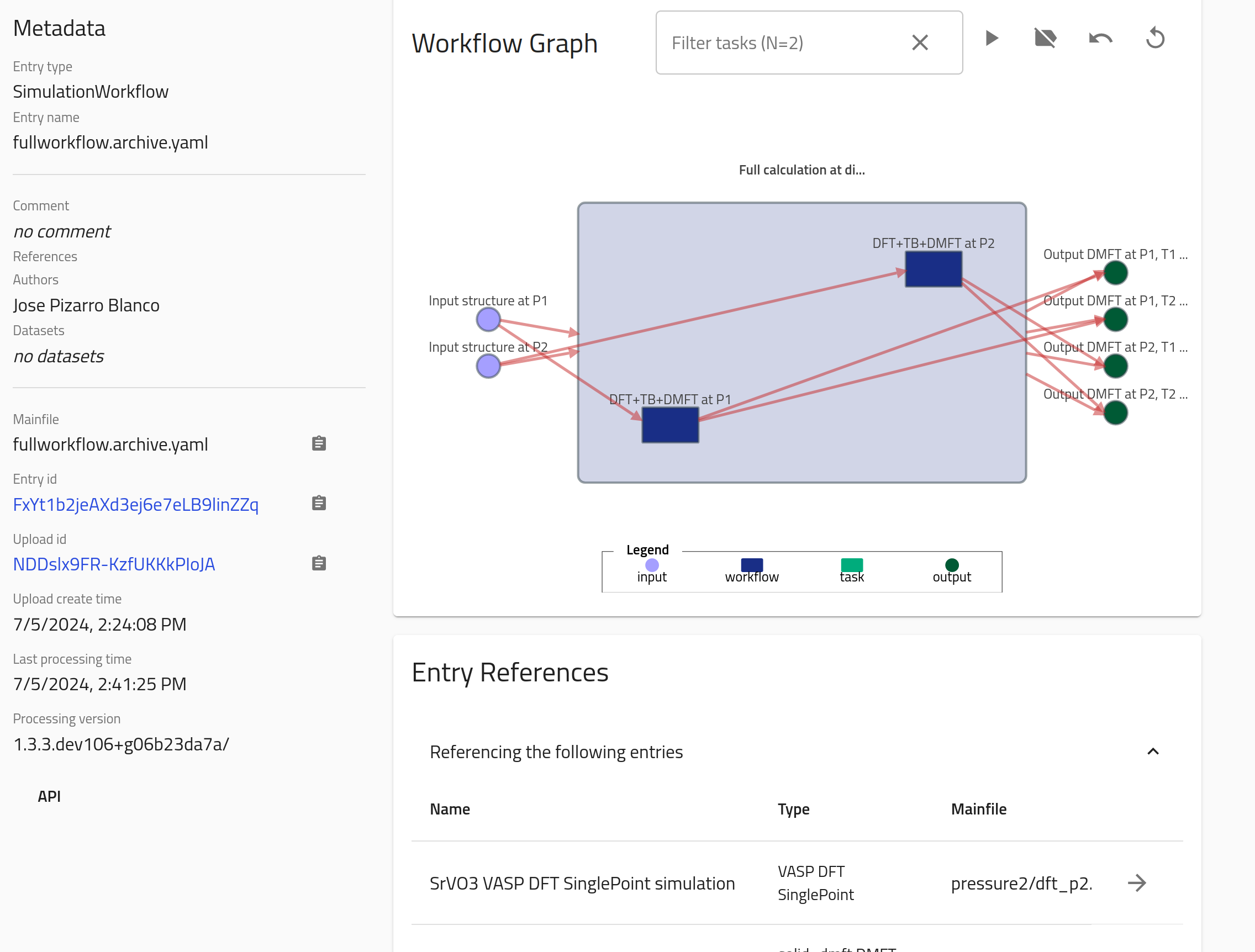Click the Full calculation at di... title
The width and height of the screenshot is (1255, 952).
801,170
